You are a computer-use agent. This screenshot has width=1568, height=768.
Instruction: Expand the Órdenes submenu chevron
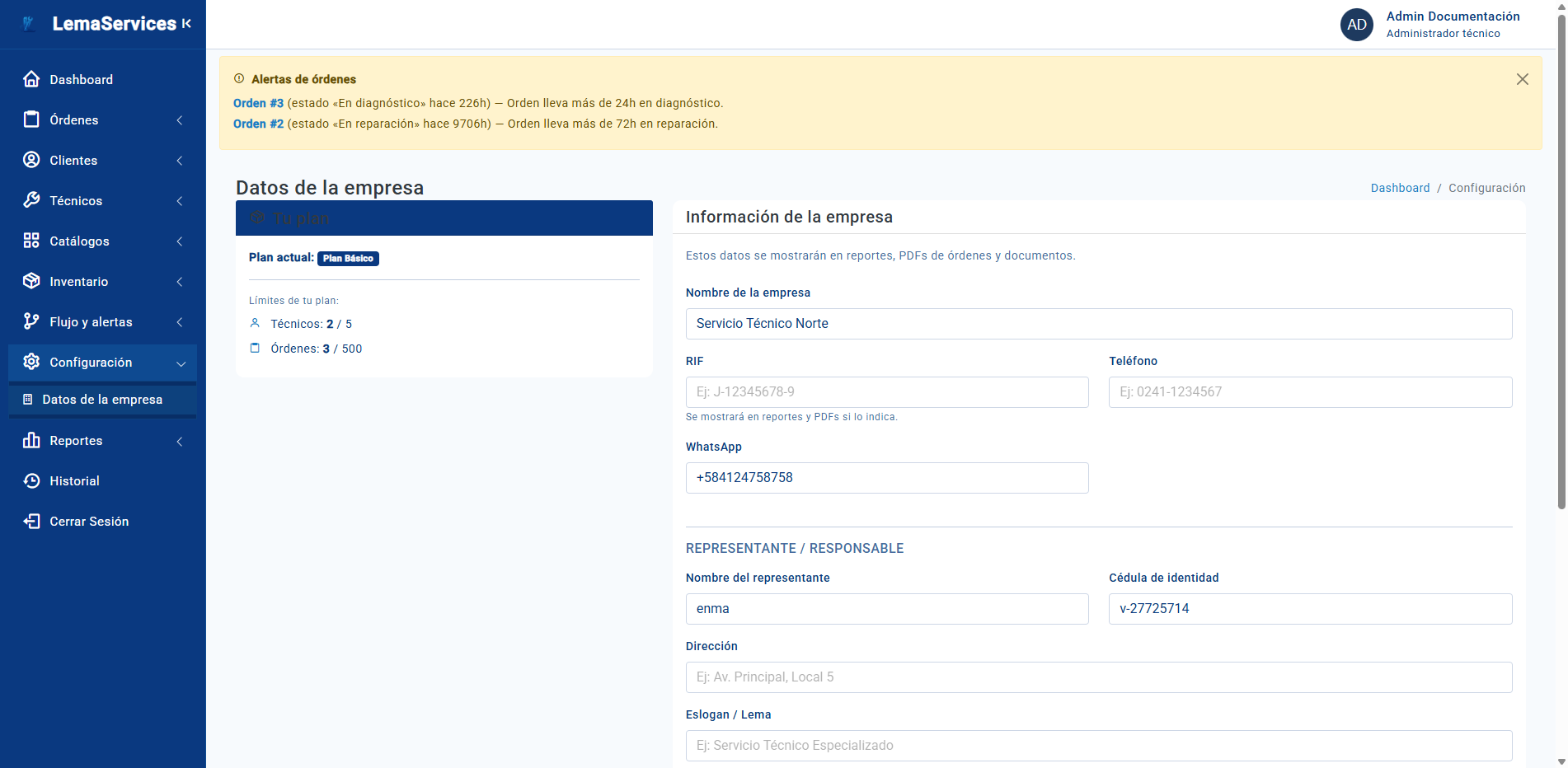point(180,119)
